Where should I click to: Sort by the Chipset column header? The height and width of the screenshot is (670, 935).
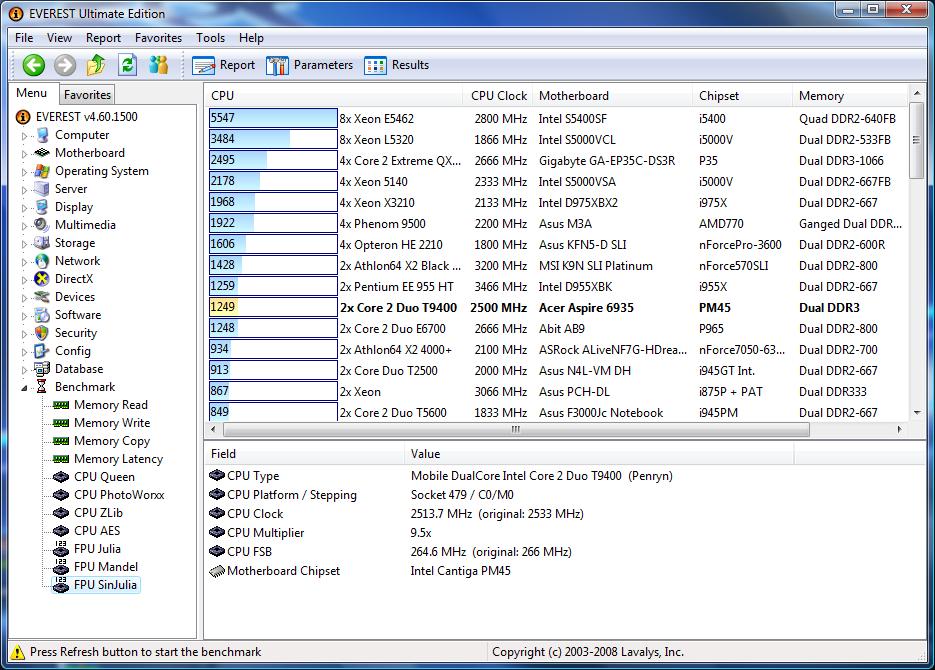tap(742, 96)
